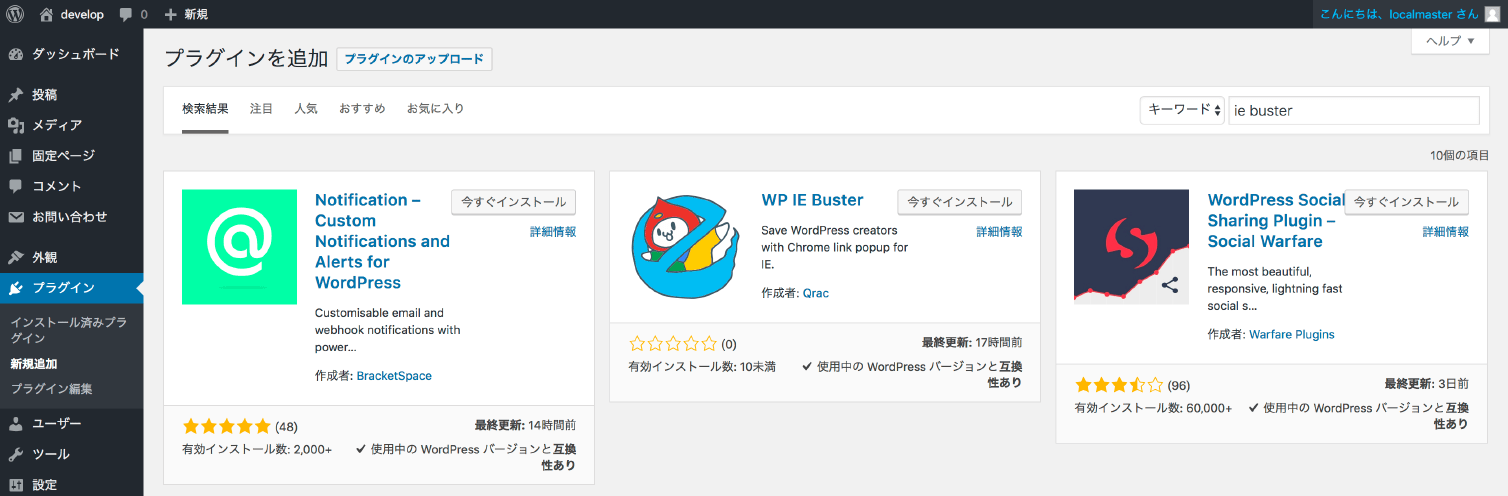This screenshot has height=496, width=1508.
Task: Open the Notification plugin title link
Action: (x=382, y=241)
